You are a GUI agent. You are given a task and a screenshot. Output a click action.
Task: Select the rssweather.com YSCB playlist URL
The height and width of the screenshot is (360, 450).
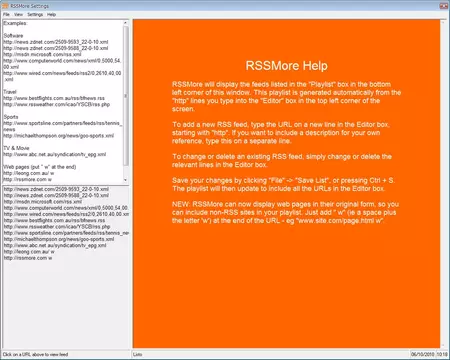(x=57, y=227)
